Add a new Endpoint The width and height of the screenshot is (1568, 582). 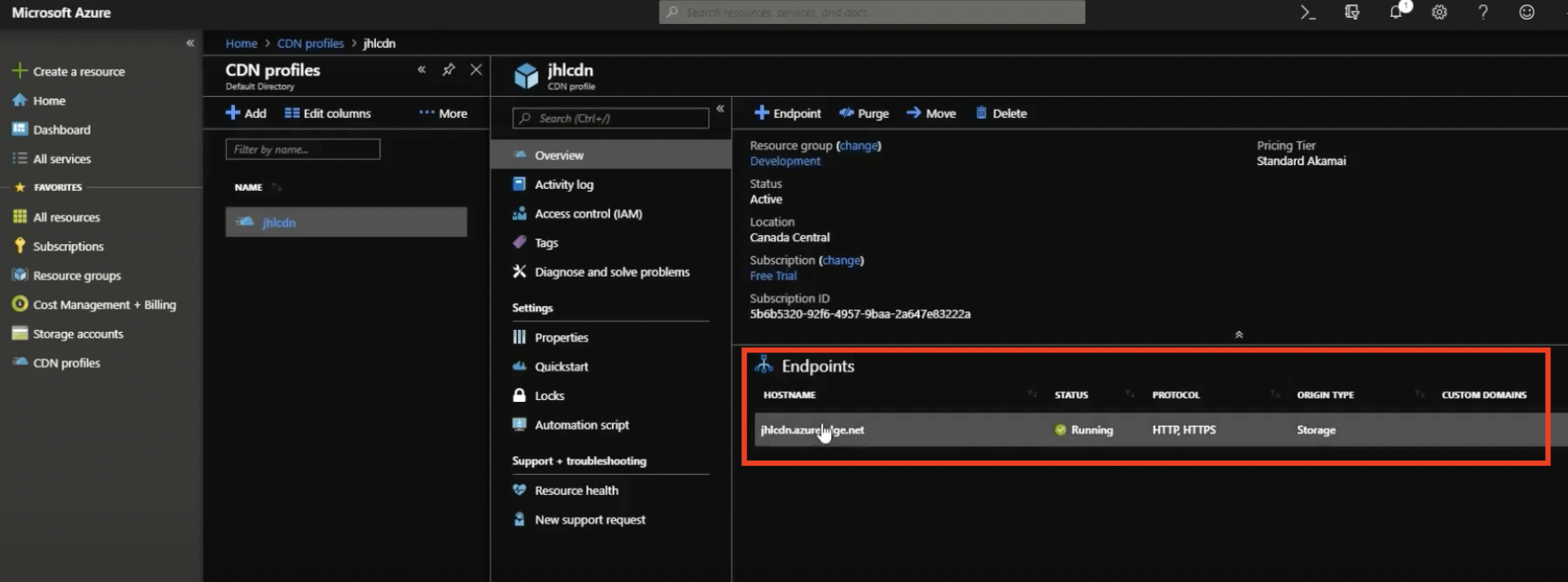point(788,114)
